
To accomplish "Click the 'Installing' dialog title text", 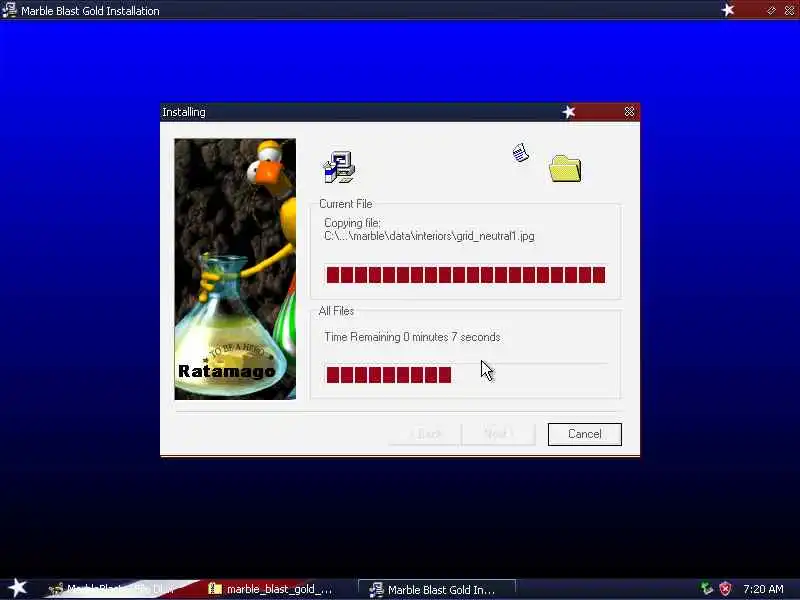I will [x=184, y=112].
